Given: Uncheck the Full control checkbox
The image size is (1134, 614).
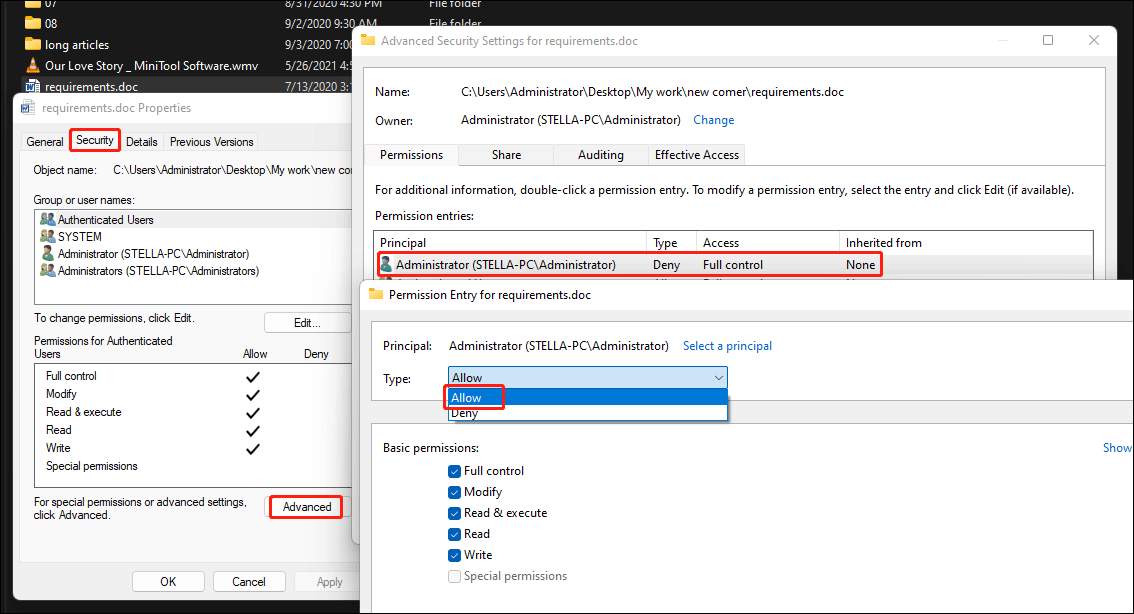Looking at the screenshot, I should point(455,471).
